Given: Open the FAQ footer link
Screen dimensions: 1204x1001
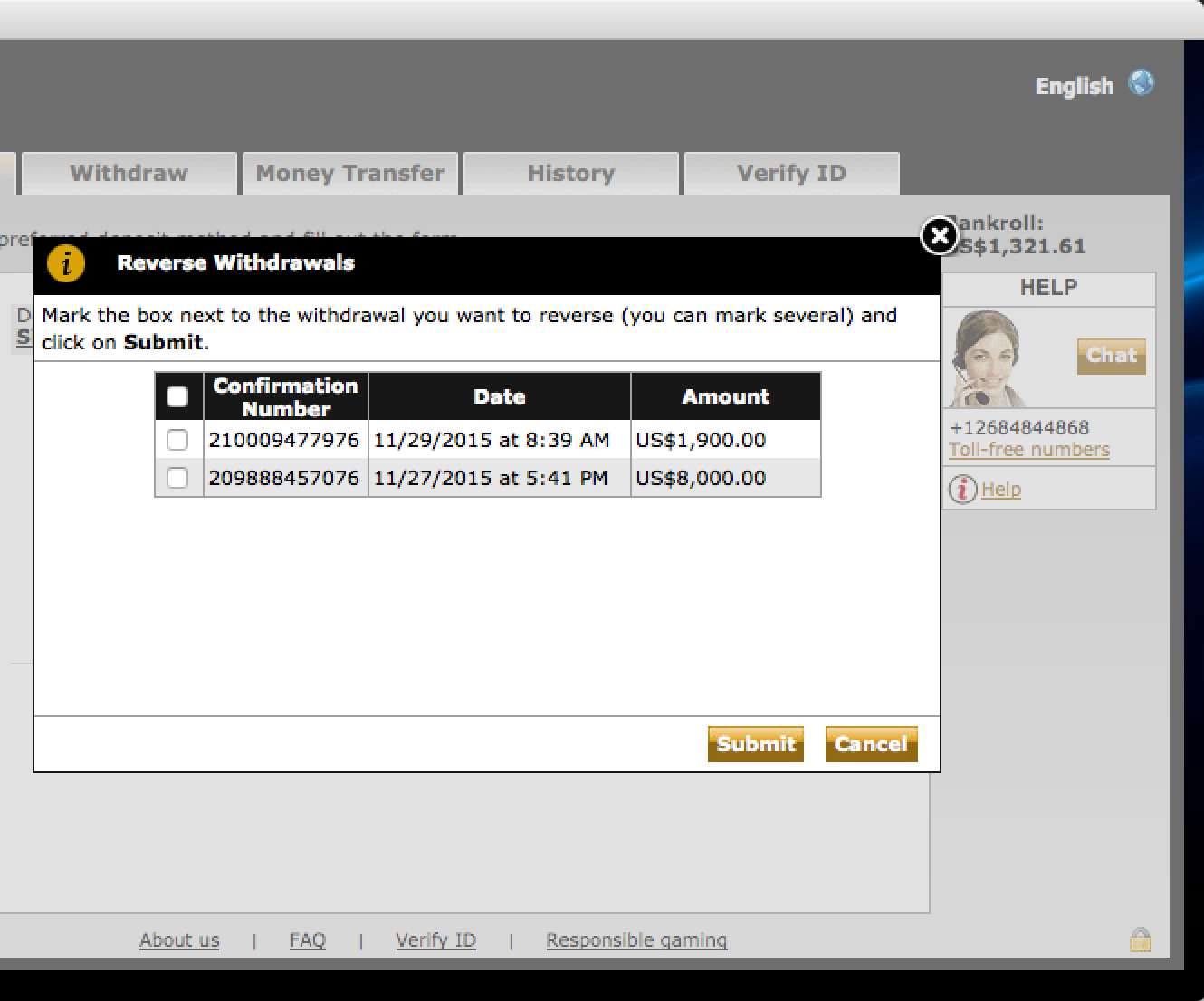Looking at the screenshot, I should point(308,940).
